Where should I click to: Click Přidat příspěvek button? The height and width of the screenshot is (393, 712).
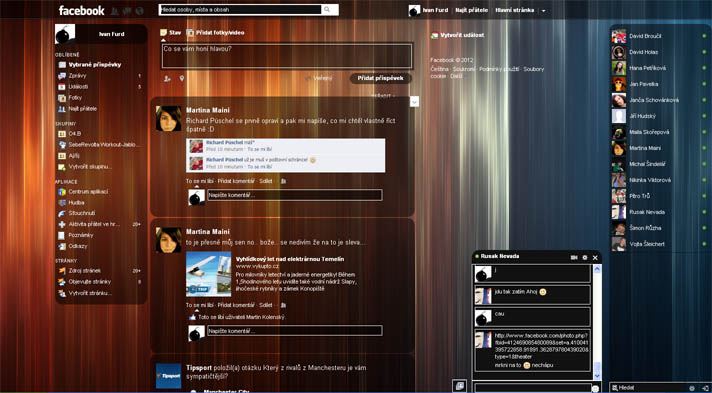(x=381, y=79)
